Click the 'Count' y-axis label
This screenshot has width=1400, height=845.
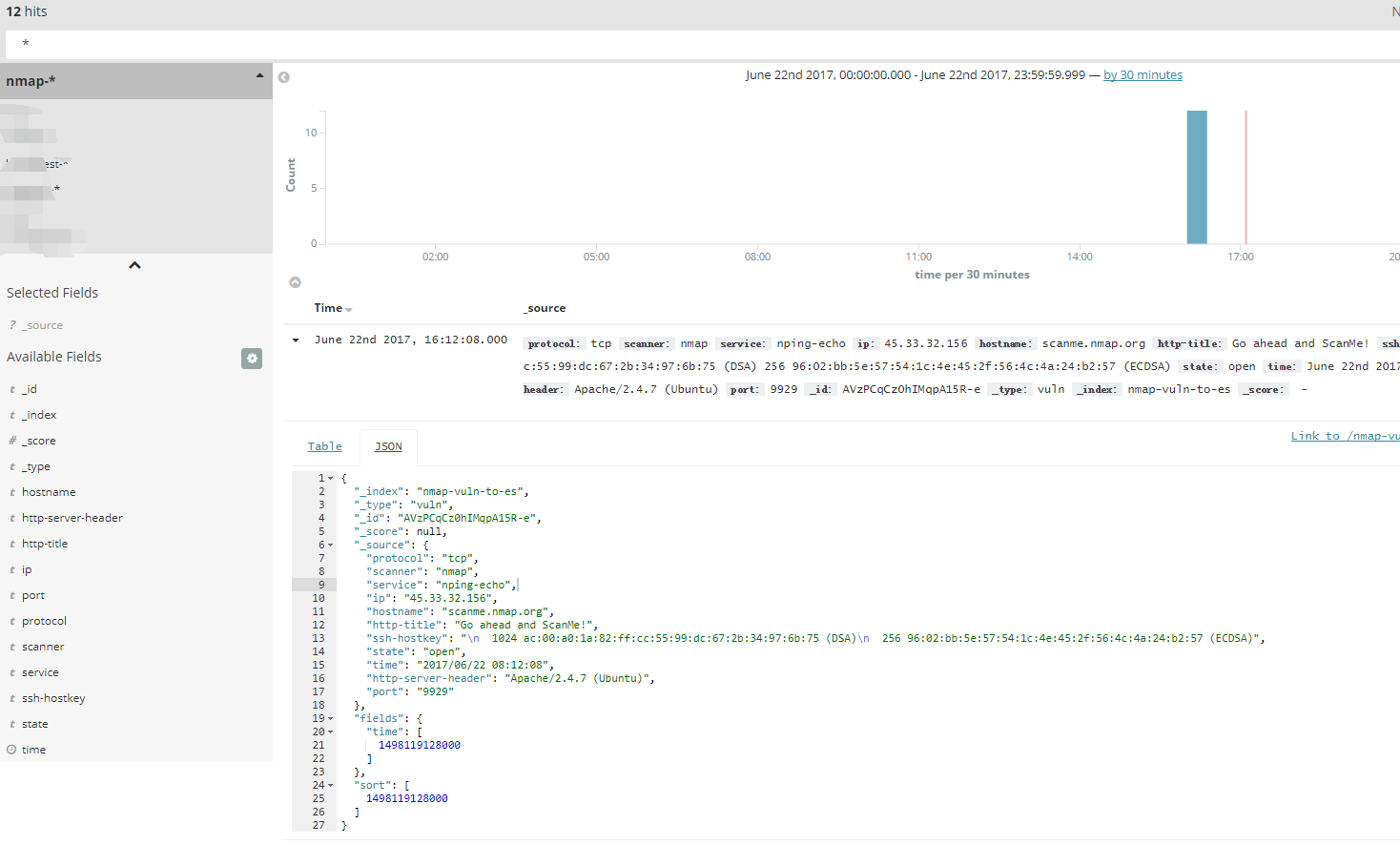pyautogui.click(x=291, y=175)
